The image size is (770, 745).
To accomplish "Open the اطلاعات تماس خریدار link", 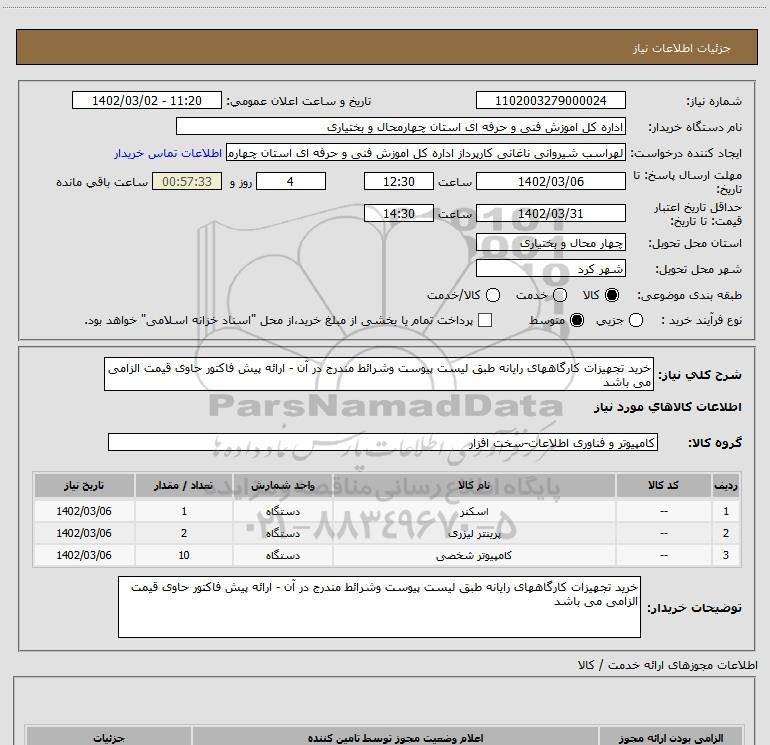I will [x=168, y=153].
